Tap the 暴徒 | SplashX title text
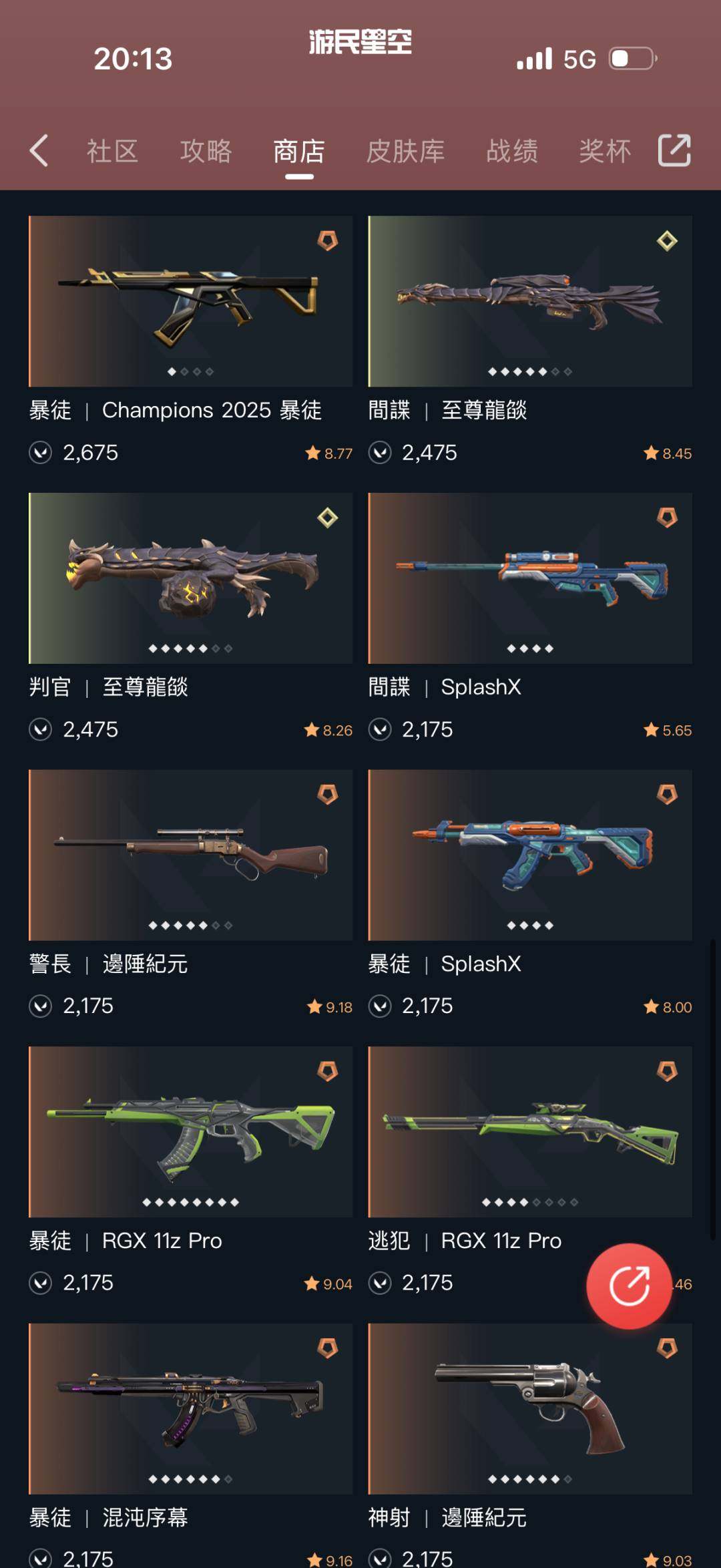The height and width of the screenshot is (1568, 721). tap(445, 964)
